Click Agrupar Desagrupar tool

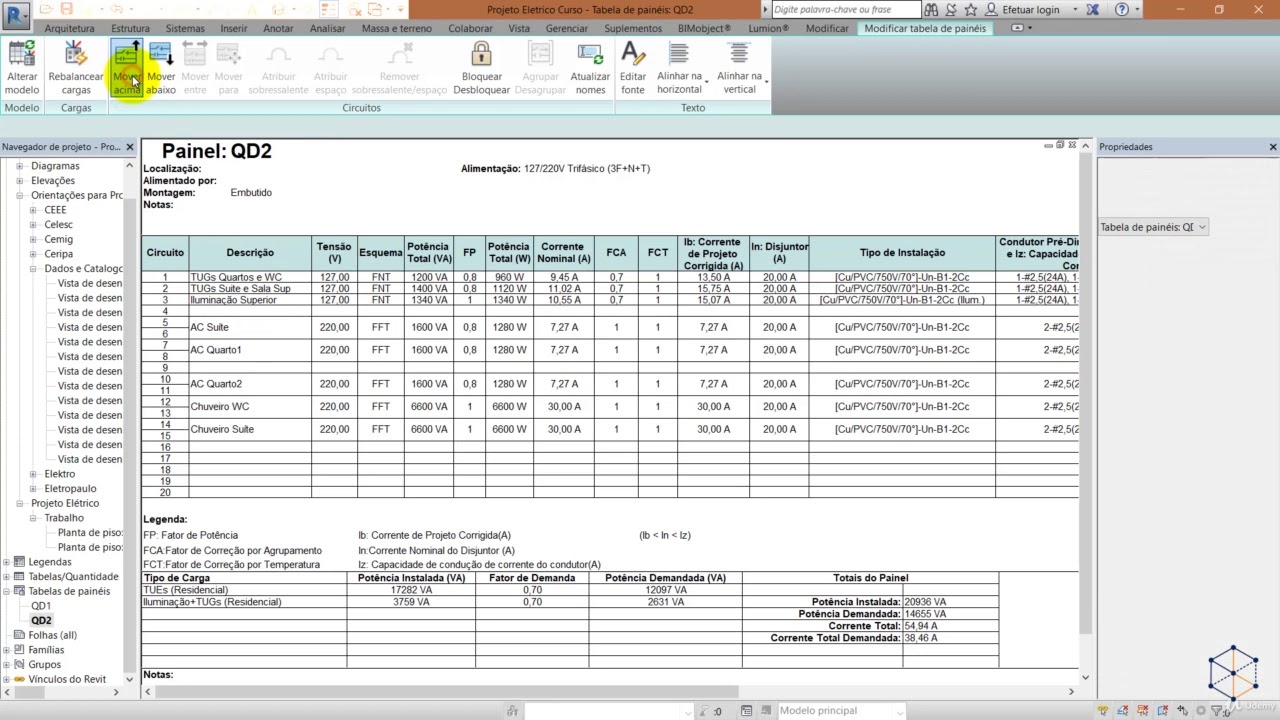[540, 68]
